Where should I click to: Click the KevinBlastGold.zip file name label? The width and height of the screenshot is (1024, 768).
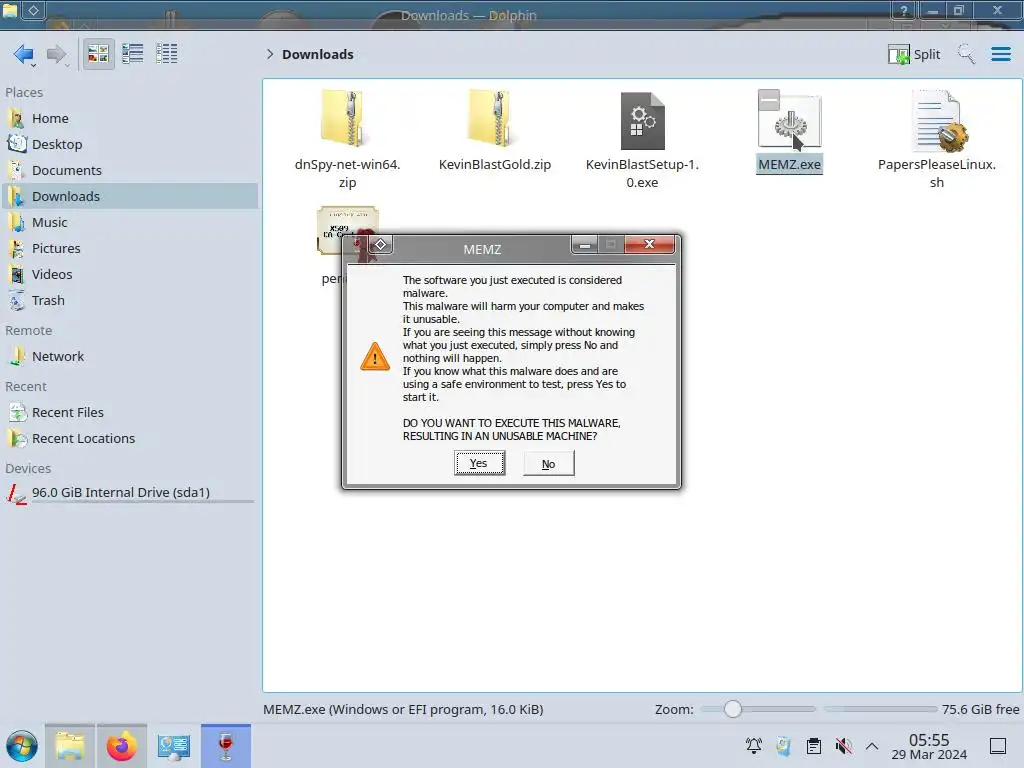(495, 165)
